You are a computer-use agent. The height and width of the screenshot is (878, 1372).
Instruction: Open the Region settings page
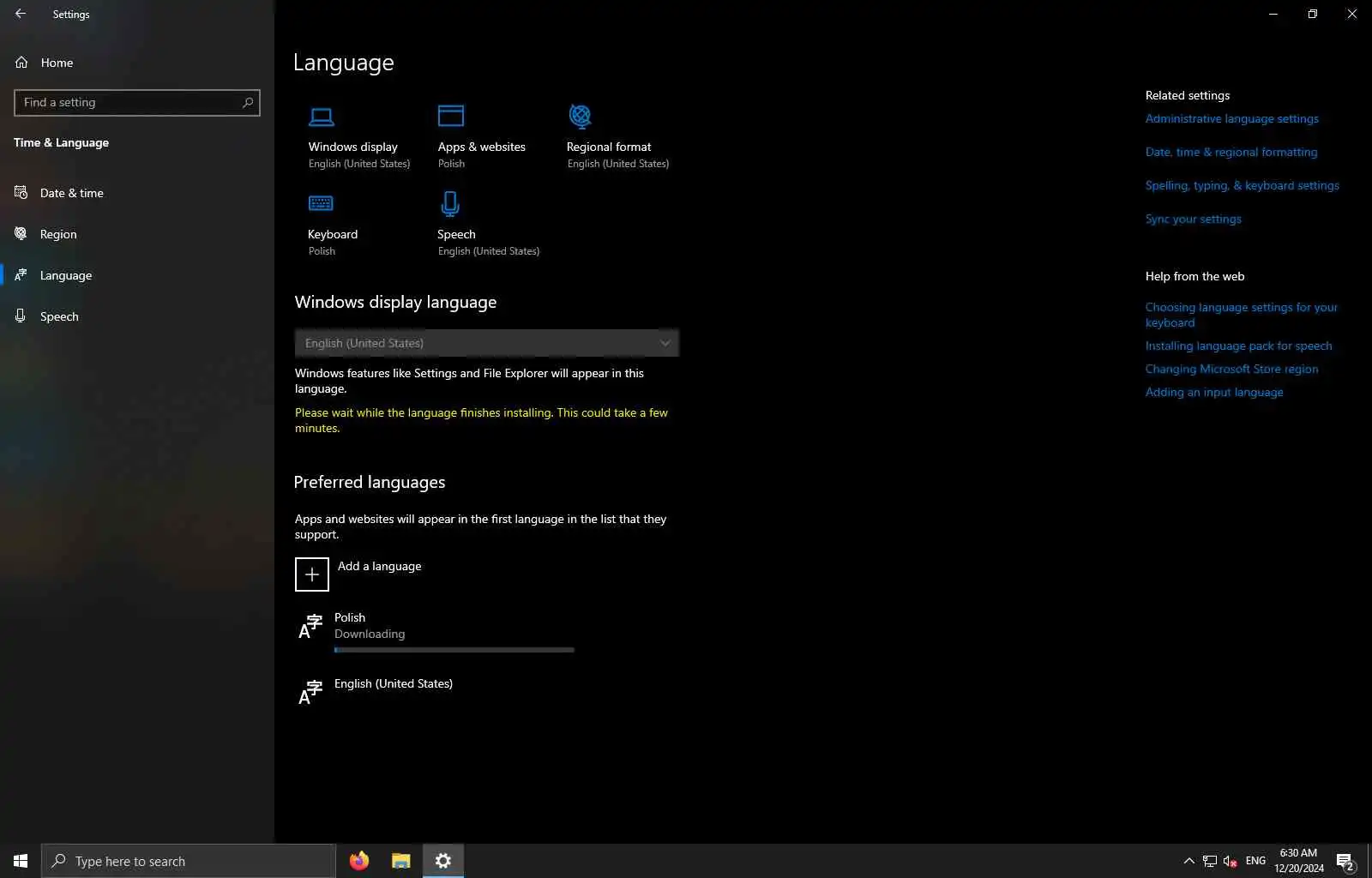tap(137, 234)
